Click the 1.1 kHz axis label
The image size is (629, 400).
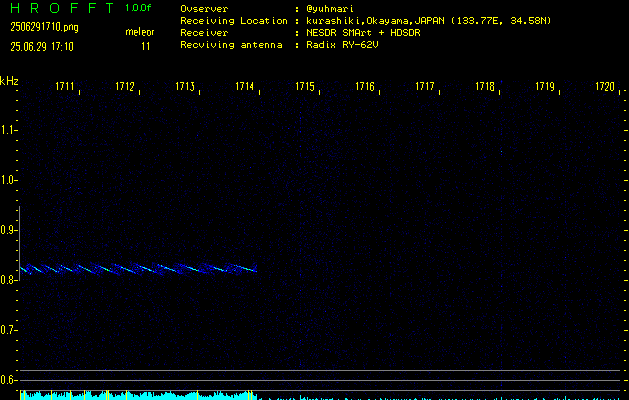tap(8, 130)
